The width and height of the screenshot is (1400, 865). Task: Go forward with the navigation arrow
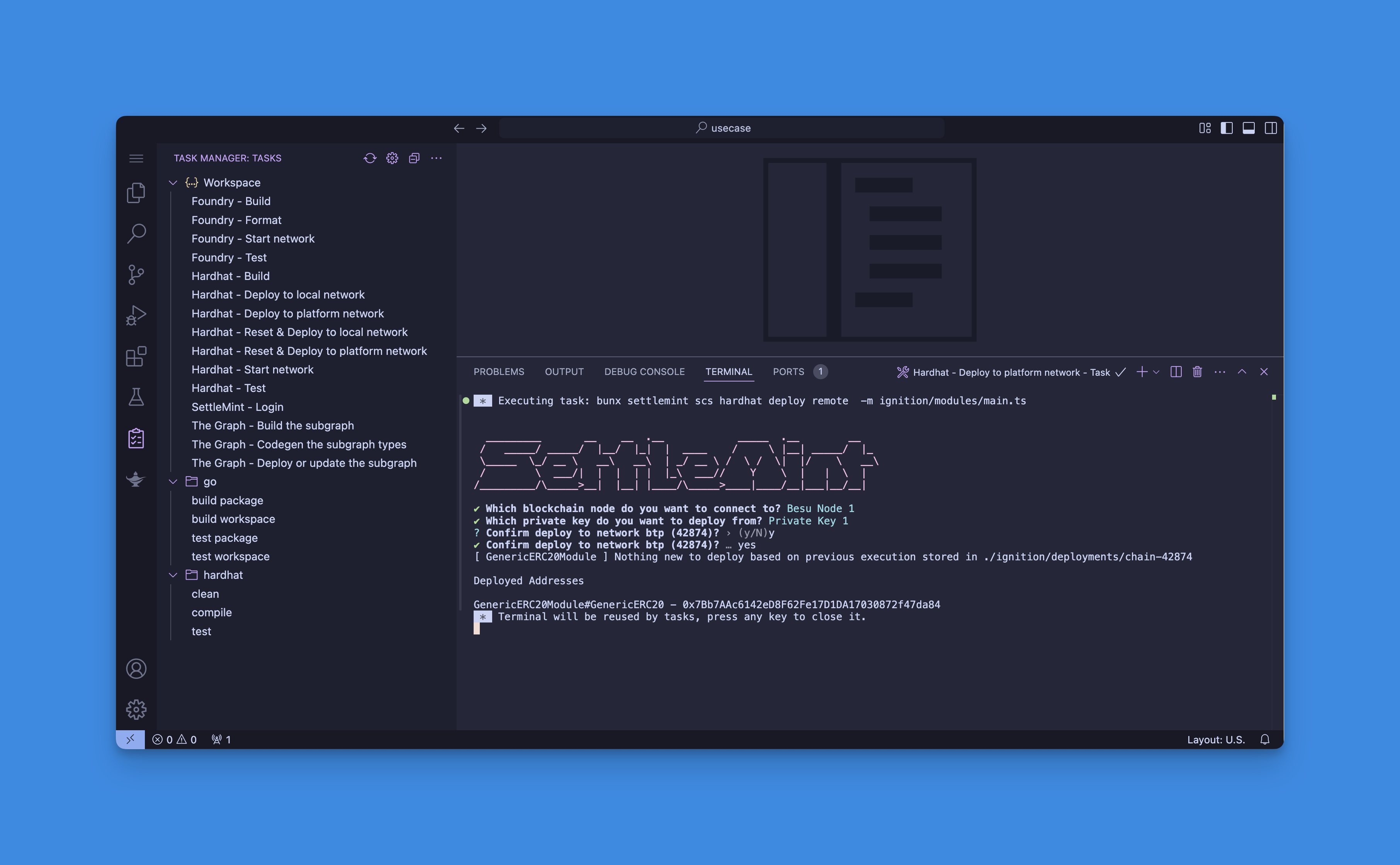pos(481,128)
